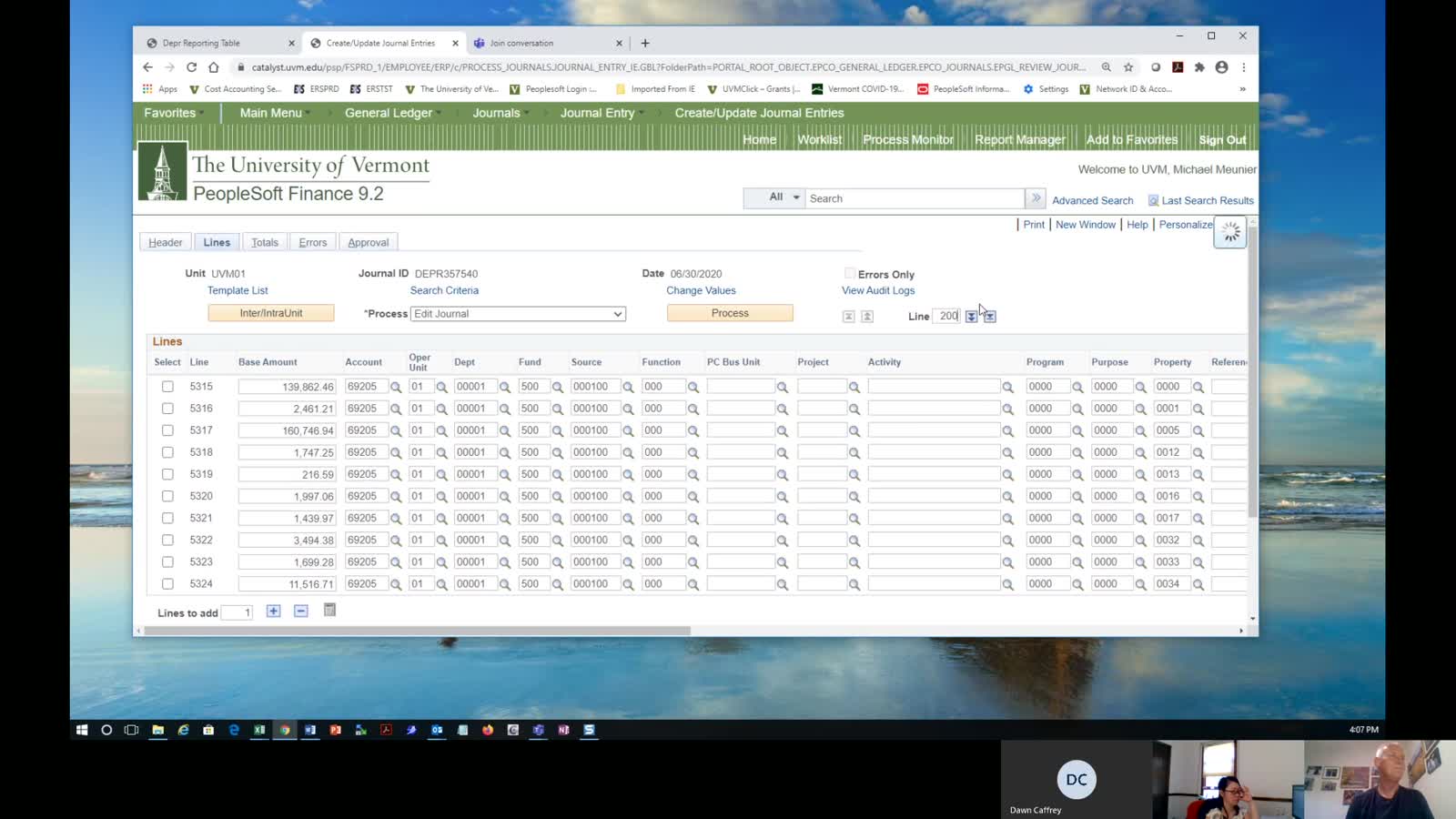Click the delete lines minus icon
The height and width of the screenshot is (819, 1456).
click(301, 612)
